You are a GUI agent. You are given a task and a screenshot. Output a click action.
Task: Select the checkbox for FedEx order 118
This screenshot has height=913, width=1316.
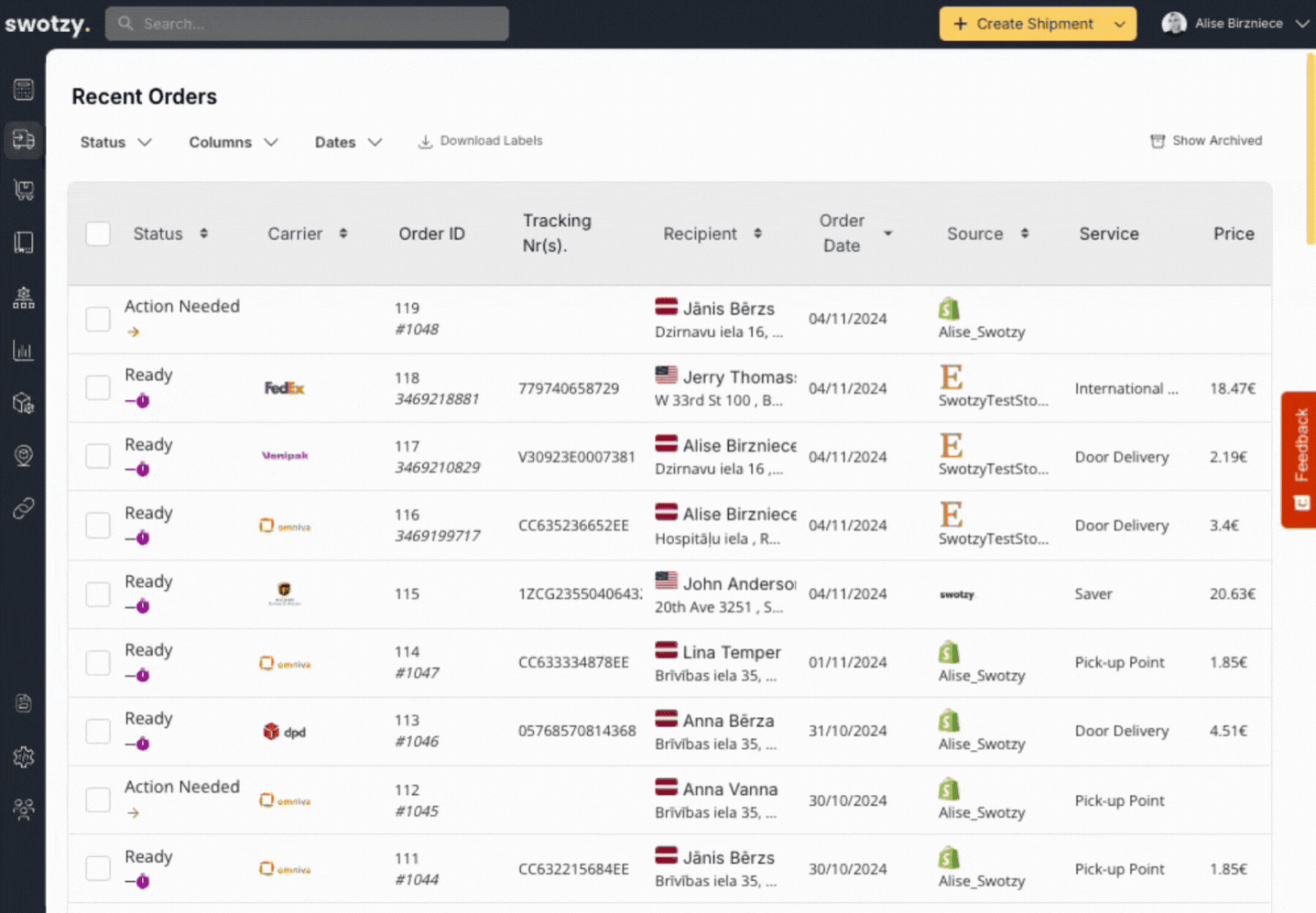click(98, 387)
